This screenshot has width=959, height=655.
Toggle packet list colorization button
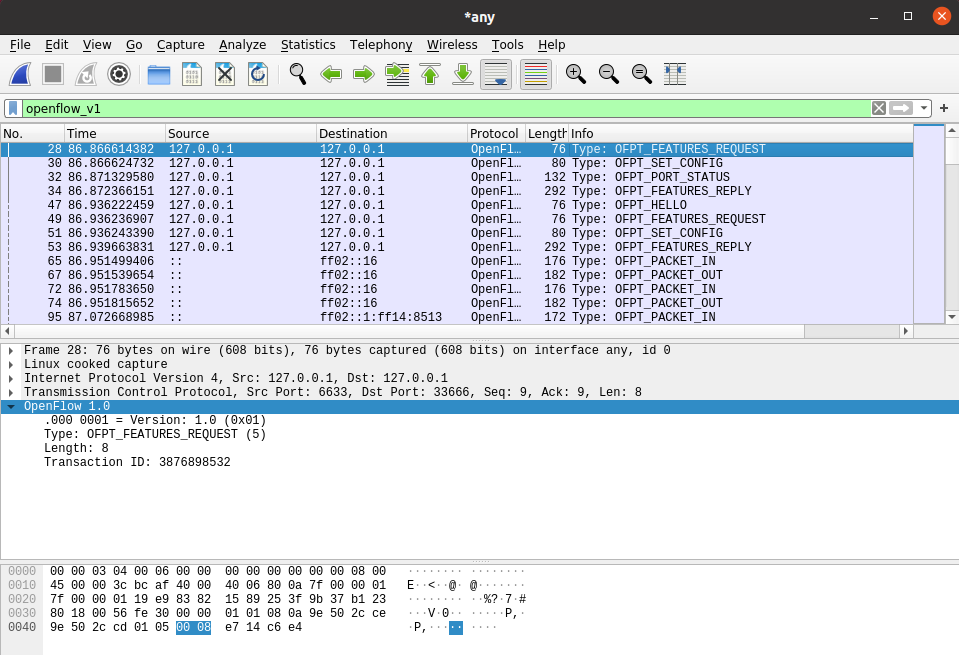click(536, 74)
